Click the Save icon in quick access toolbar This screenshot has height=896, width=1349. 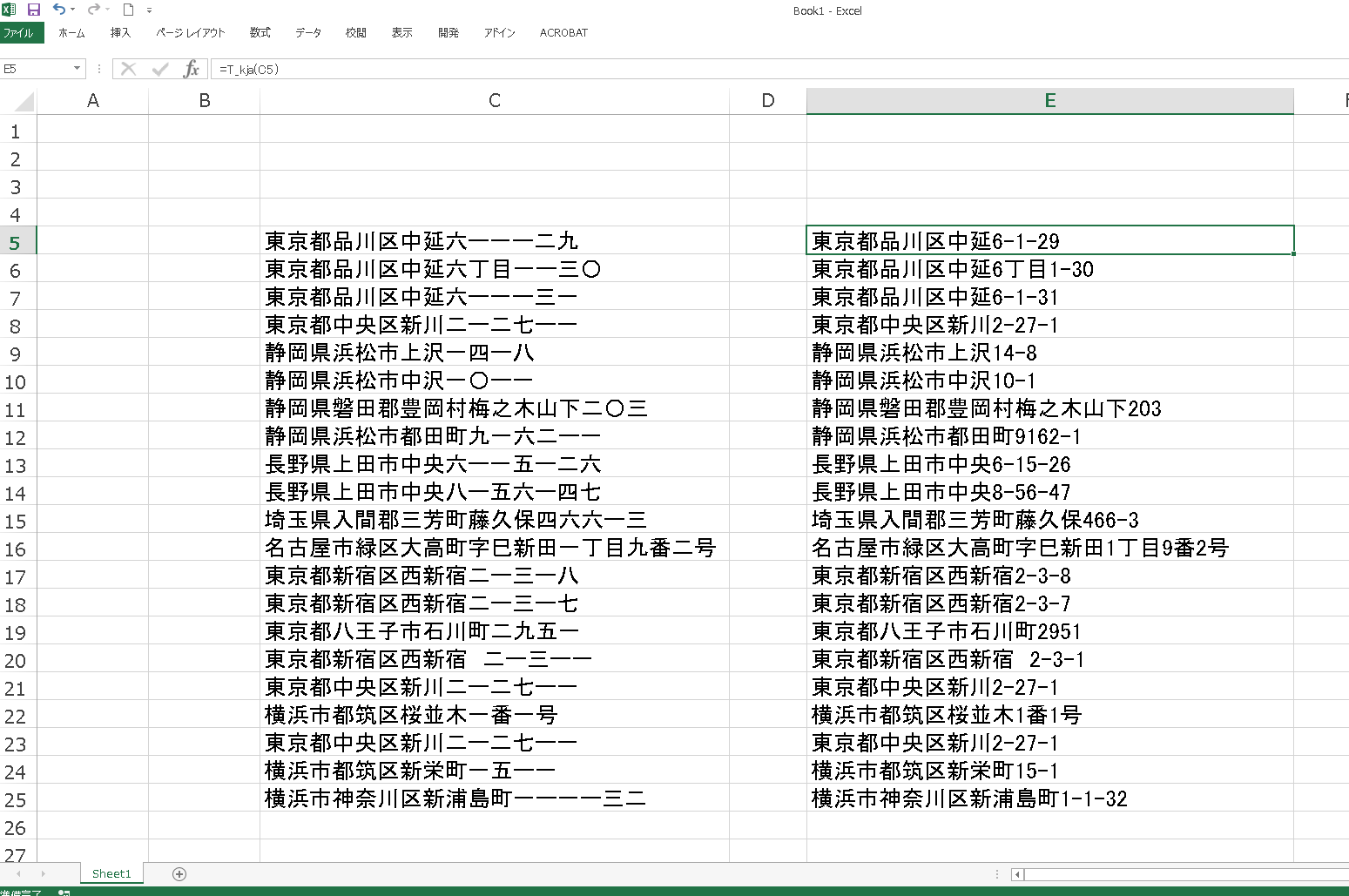tap(34, 10)
